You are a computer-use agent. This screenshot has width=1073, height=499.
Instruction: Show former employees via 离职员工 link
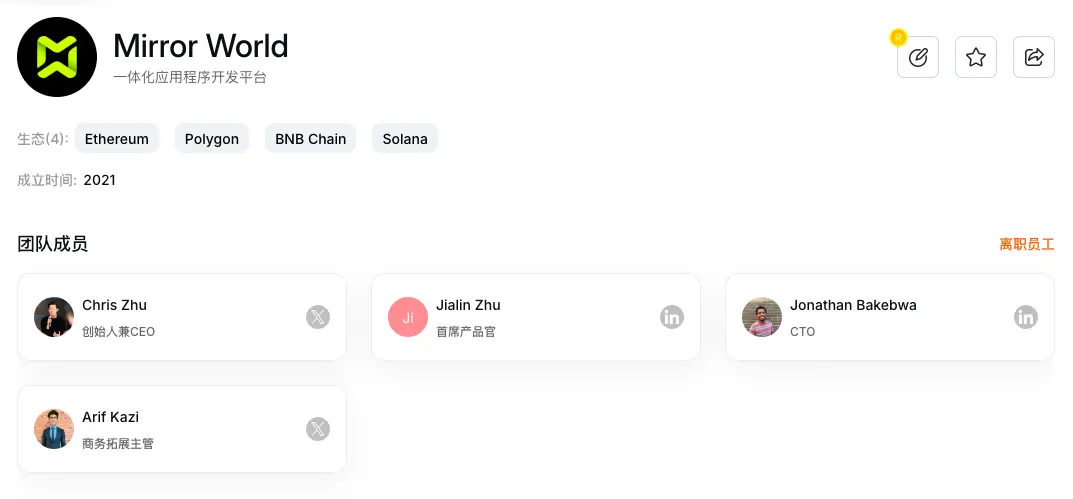1027,244
